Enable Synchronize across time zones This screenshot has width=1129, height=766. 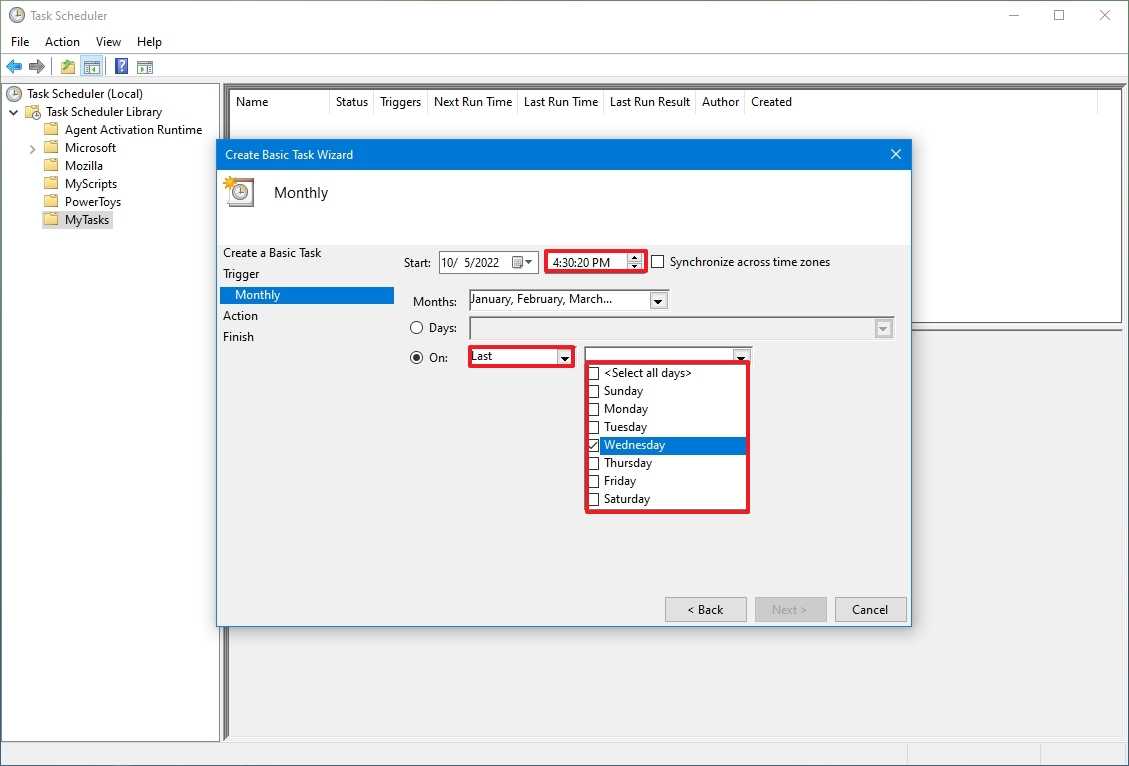click(x=658, y=262)
